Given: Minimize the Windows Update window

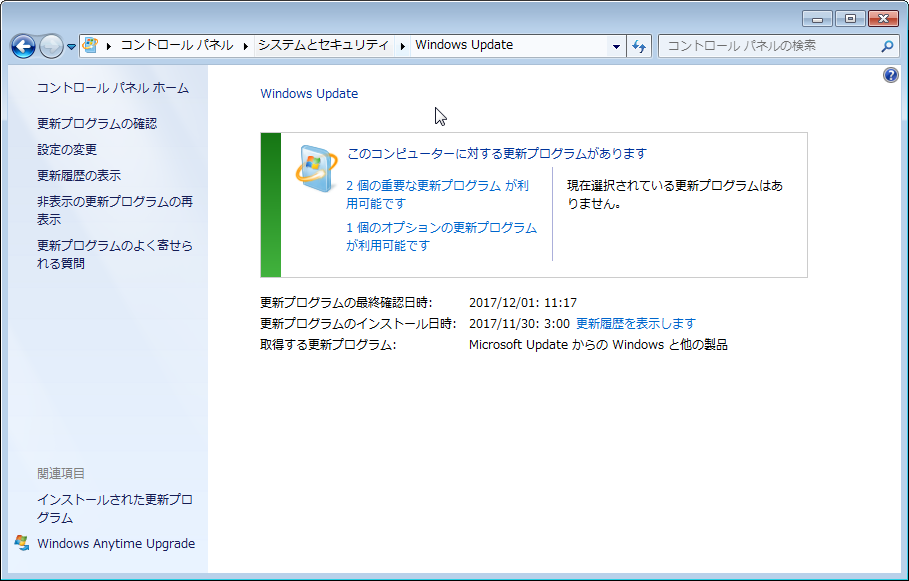Looking at the screenshot, I should point(817,19).
